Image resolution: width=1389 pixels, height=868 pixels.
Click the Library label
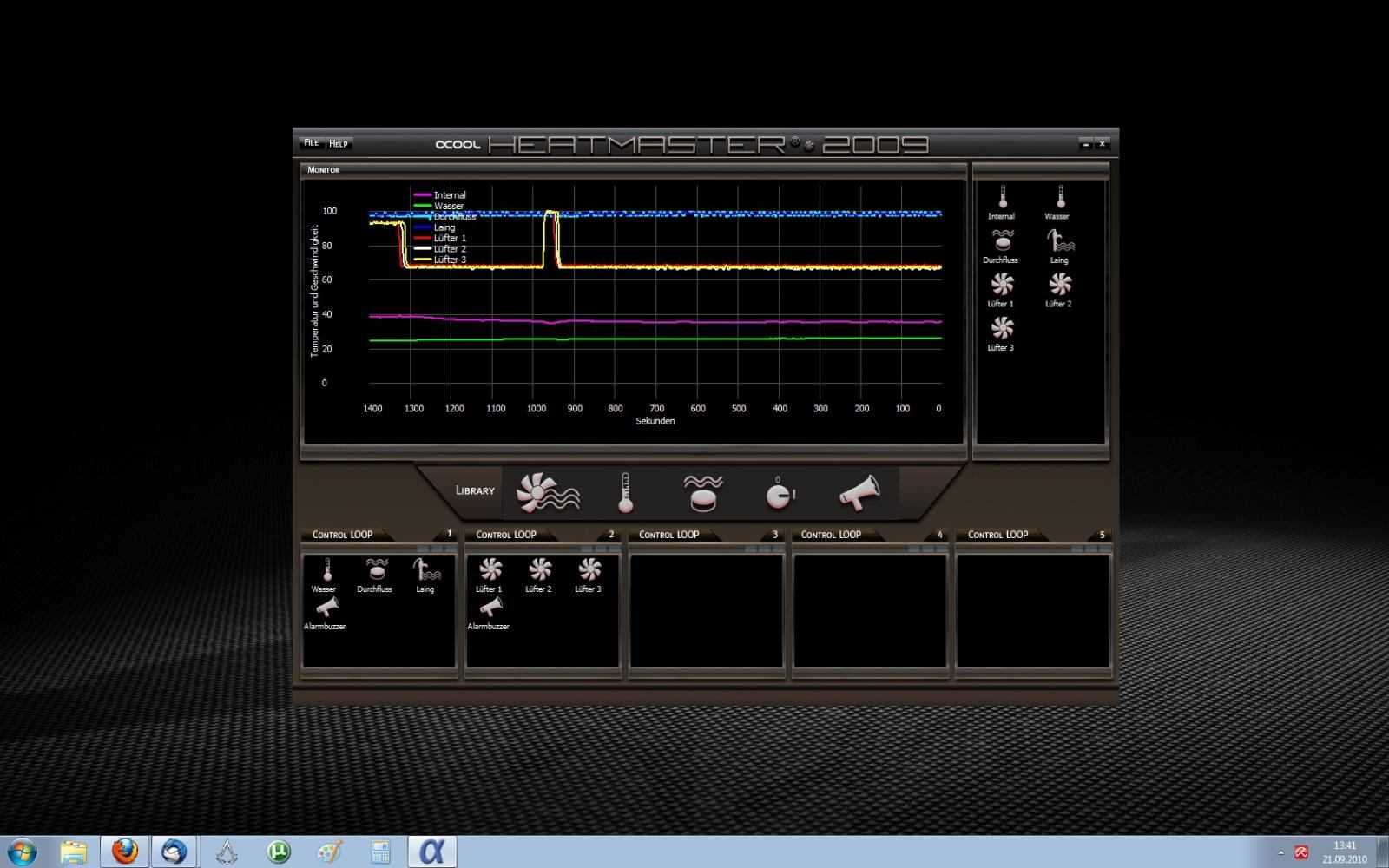click(x=475, y=490)
